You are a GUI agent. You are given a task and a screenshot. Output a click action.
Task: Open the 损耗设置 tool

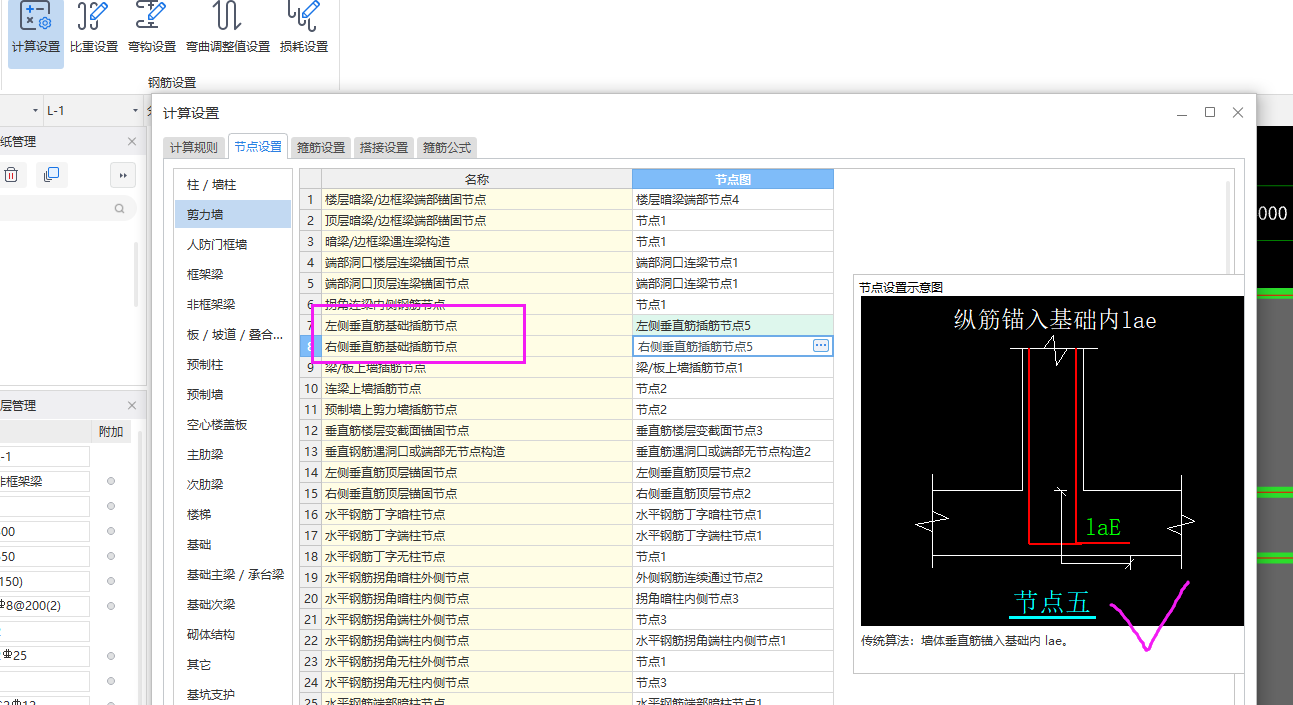[304, 29]
